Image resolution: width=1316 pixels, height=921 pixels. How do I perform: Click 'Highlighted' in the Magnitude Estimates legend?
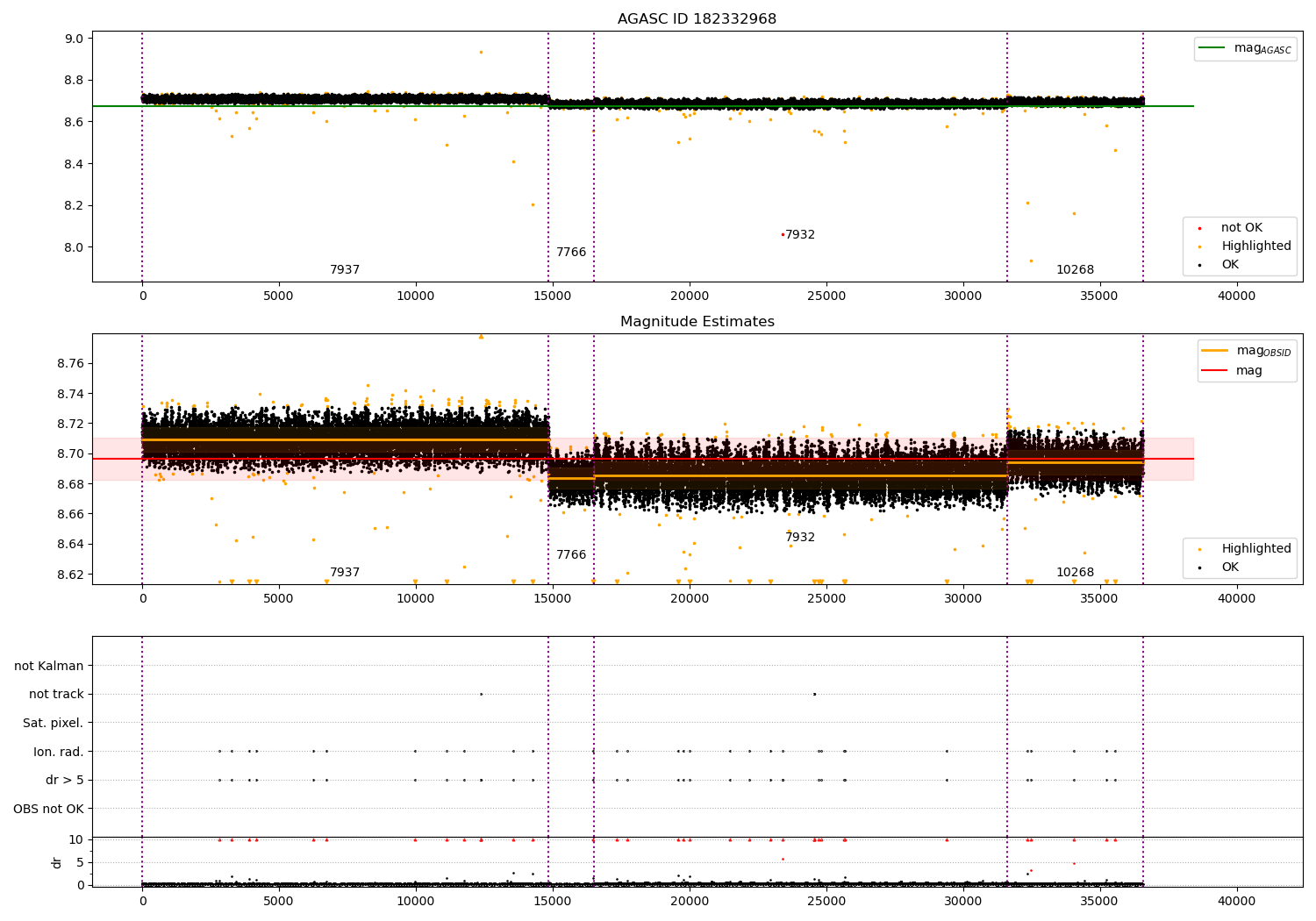[1256, 548]
